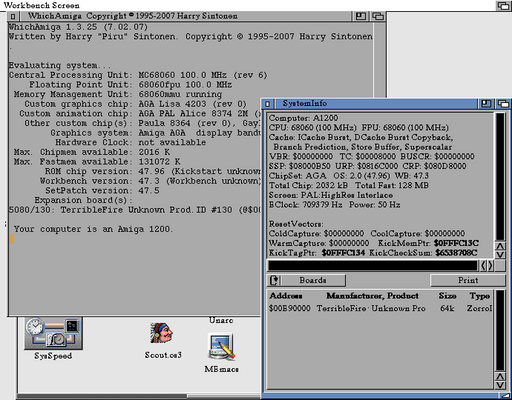Click the Boards cycle button
This screenshot has height=400, width=512.
306,280
